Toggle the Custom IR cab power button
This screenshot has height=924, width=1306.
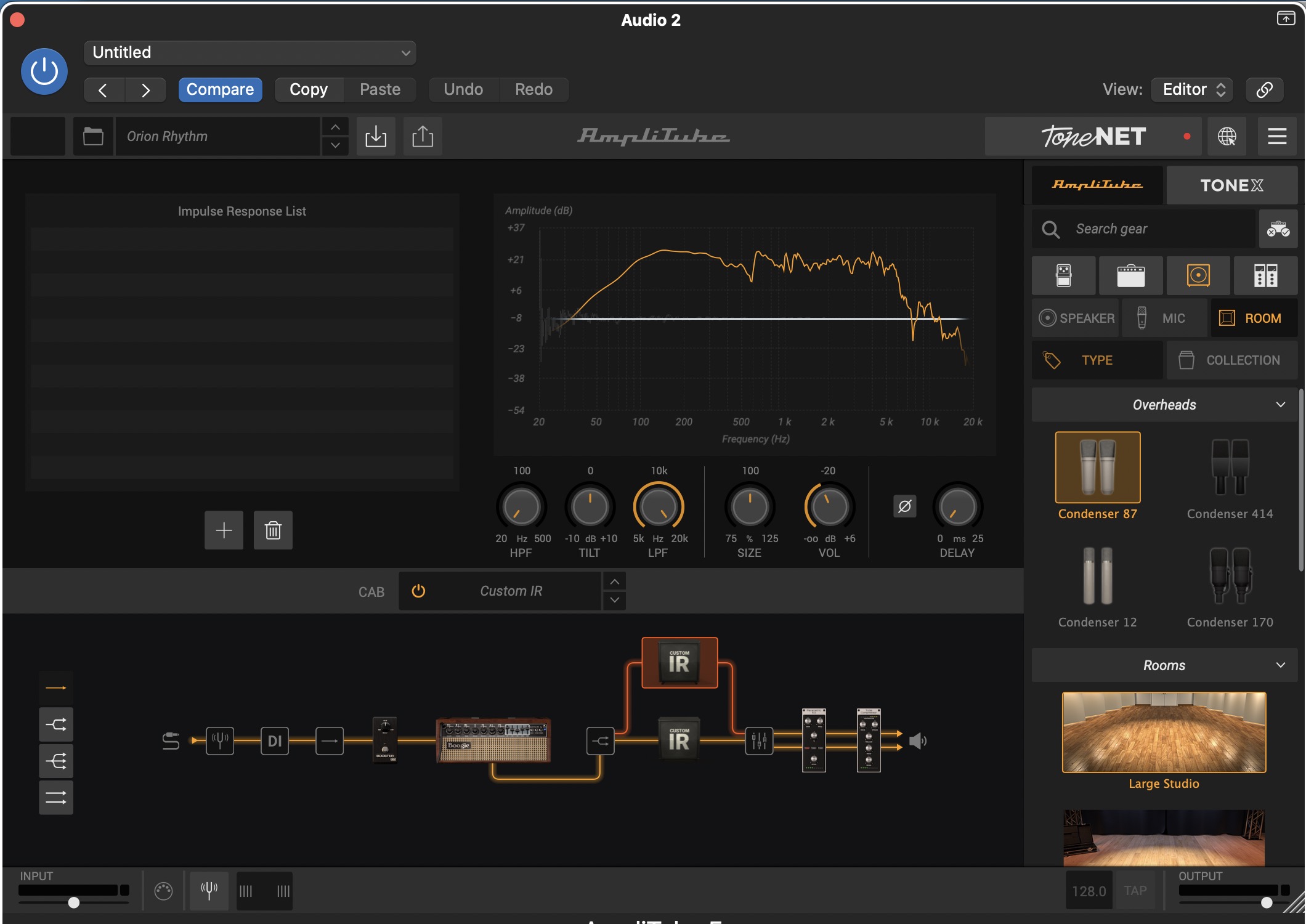pos(418,591)
